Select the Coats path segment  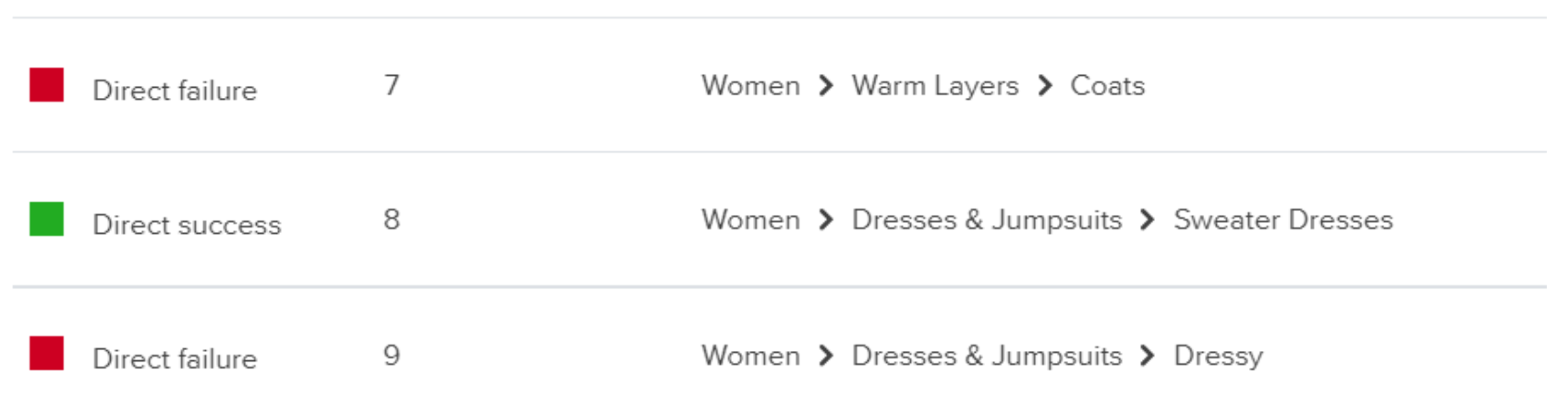point(1107,86)
